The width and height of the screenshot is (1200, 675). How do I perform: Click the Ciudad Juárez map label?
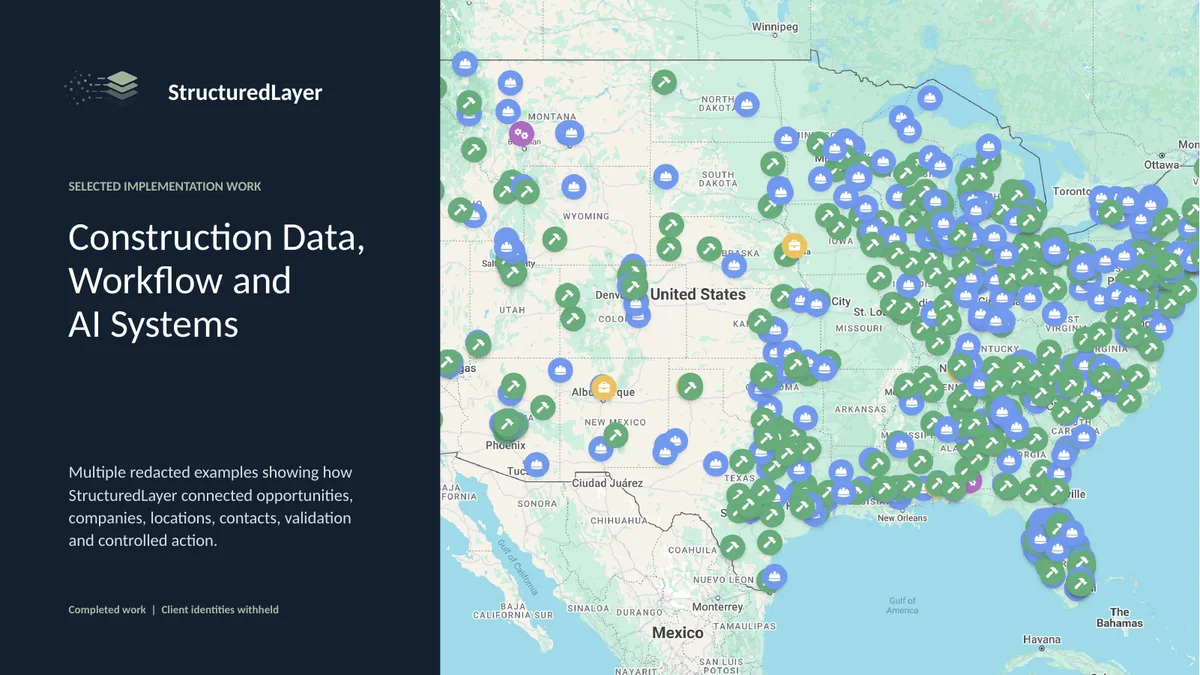tap(608, 484)
